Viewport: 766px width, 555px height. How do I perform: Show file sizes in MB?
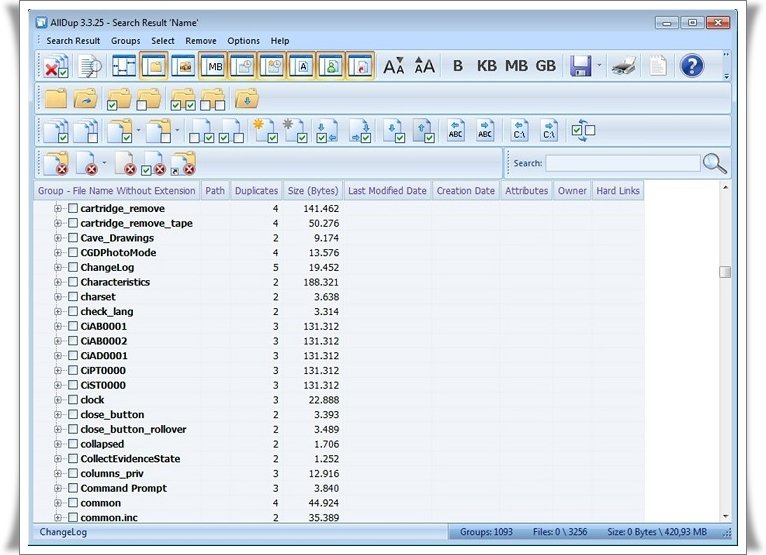[516, 66]
